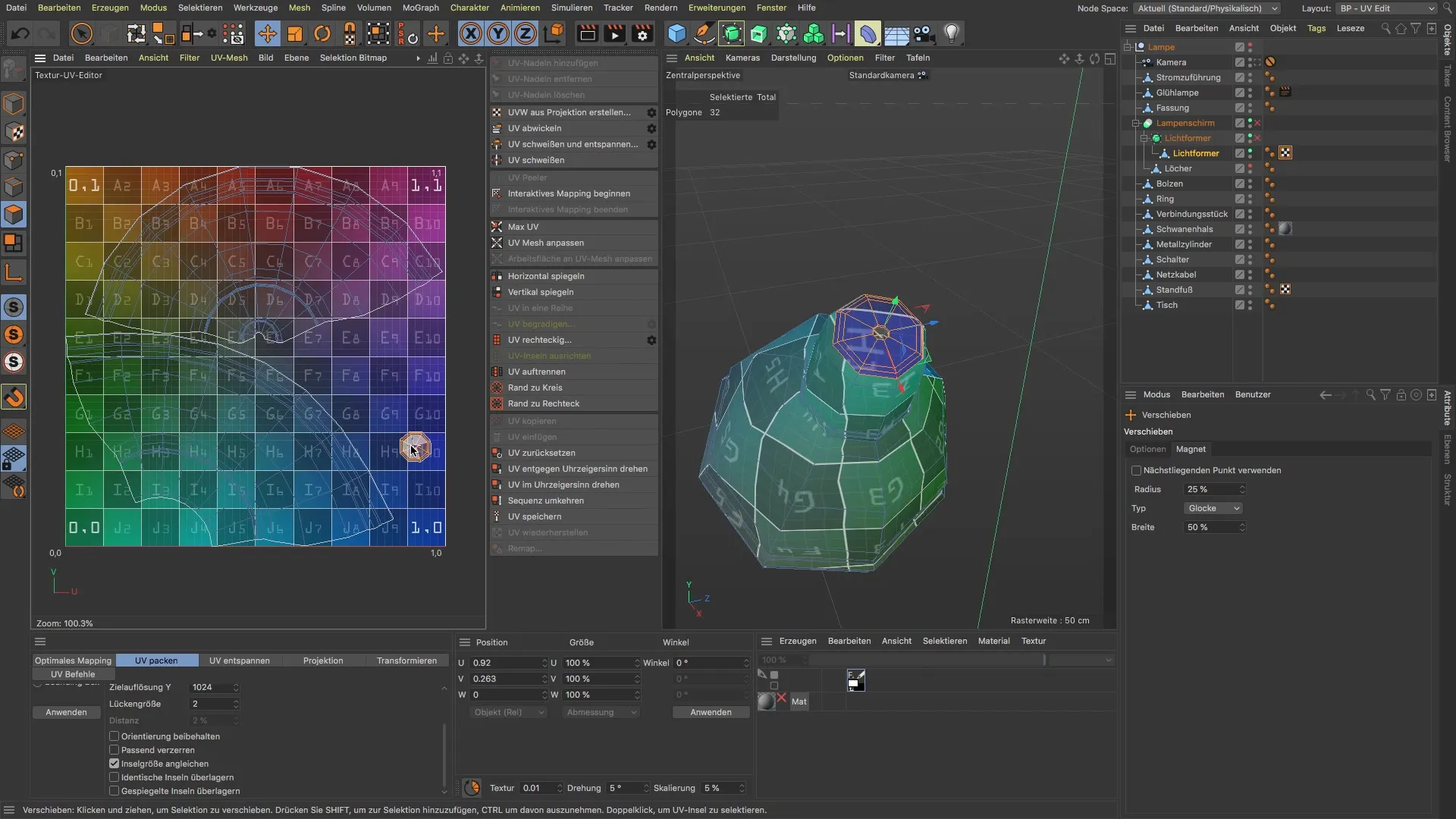Click Horizontal spiegeln command
The width and height of the screenshot is (1456, 819).
(x=574, y=276)
